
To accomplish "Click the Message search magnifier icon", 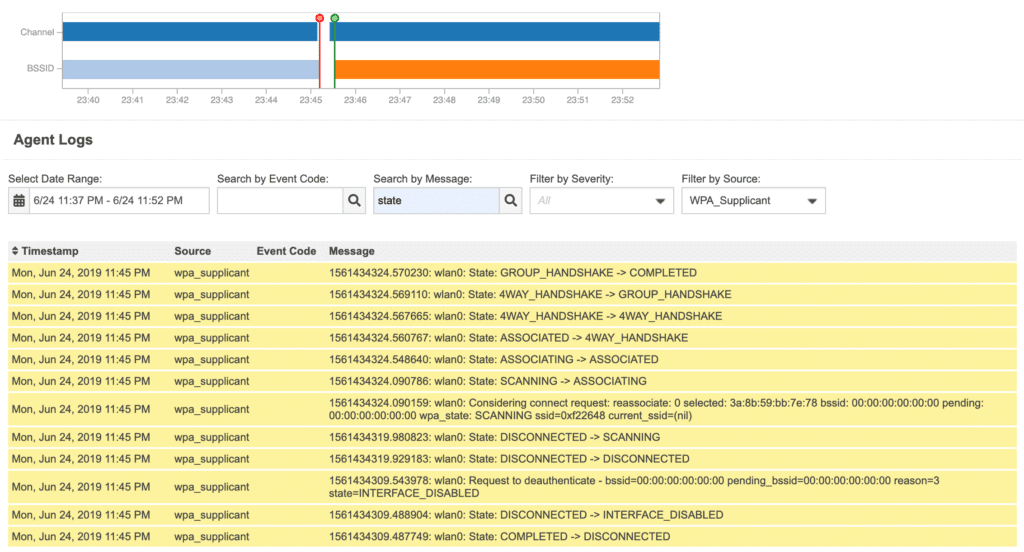I will 510,201.
